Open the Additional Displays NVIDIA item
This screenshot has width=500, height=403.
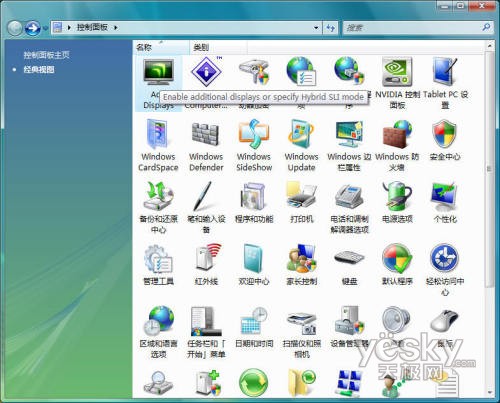pos(158,83)
